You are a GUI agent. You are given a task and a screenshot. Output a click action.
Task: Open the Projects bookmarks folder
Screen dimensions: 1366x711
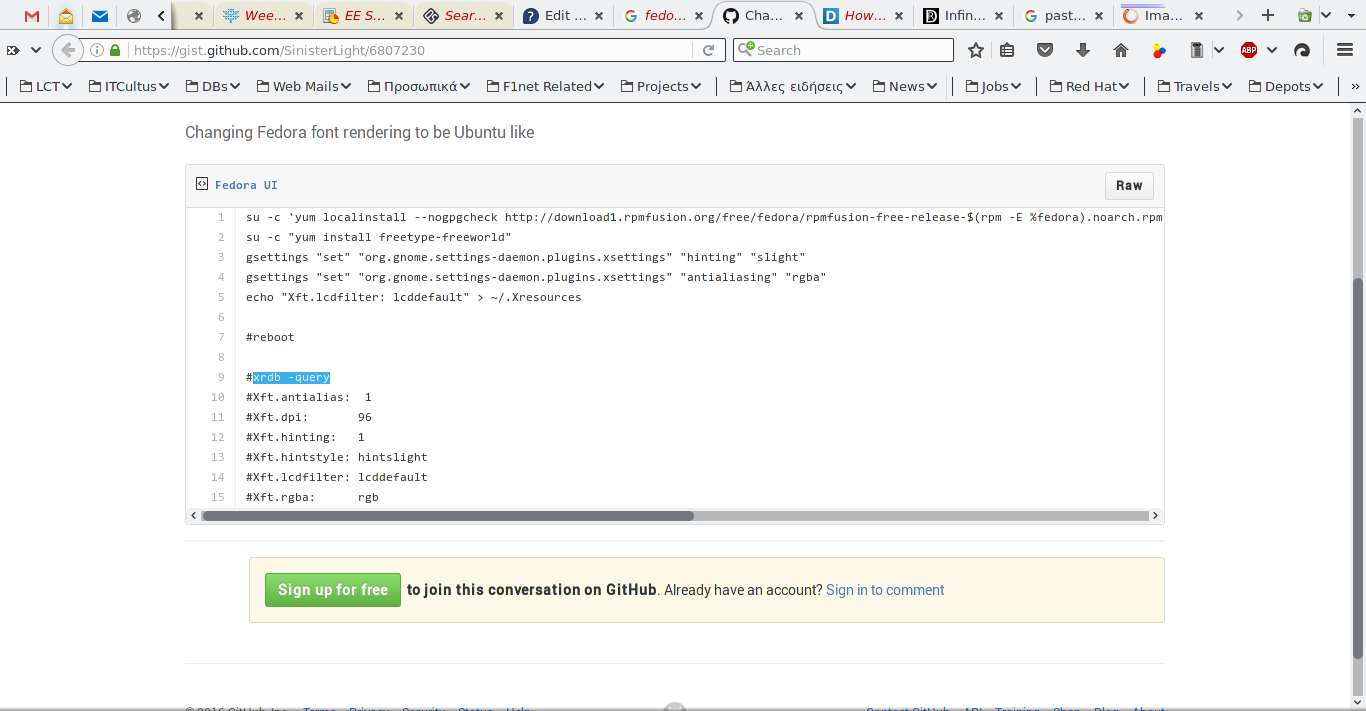pos(660,86)
